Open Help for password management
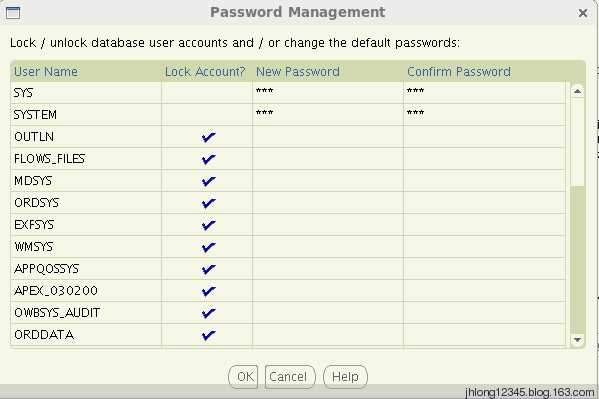 coord(345,377)
